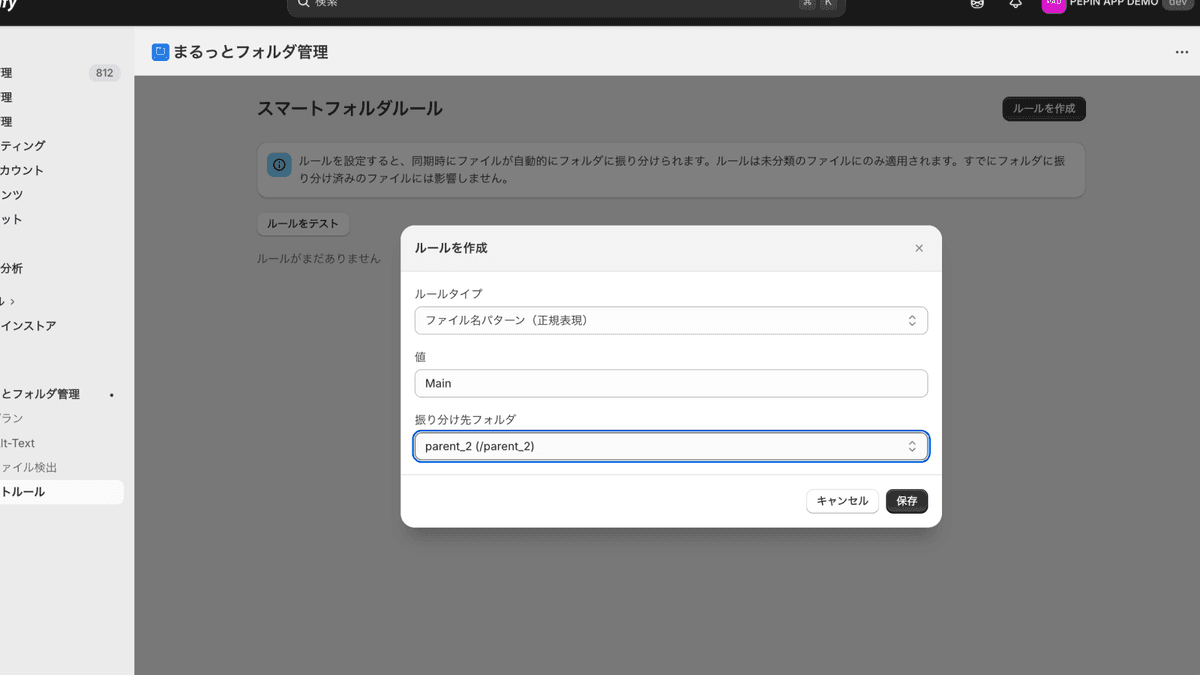Screen dimensions: 1200x675
Task: Click the search magnifier icon
Action: point(303,4)
